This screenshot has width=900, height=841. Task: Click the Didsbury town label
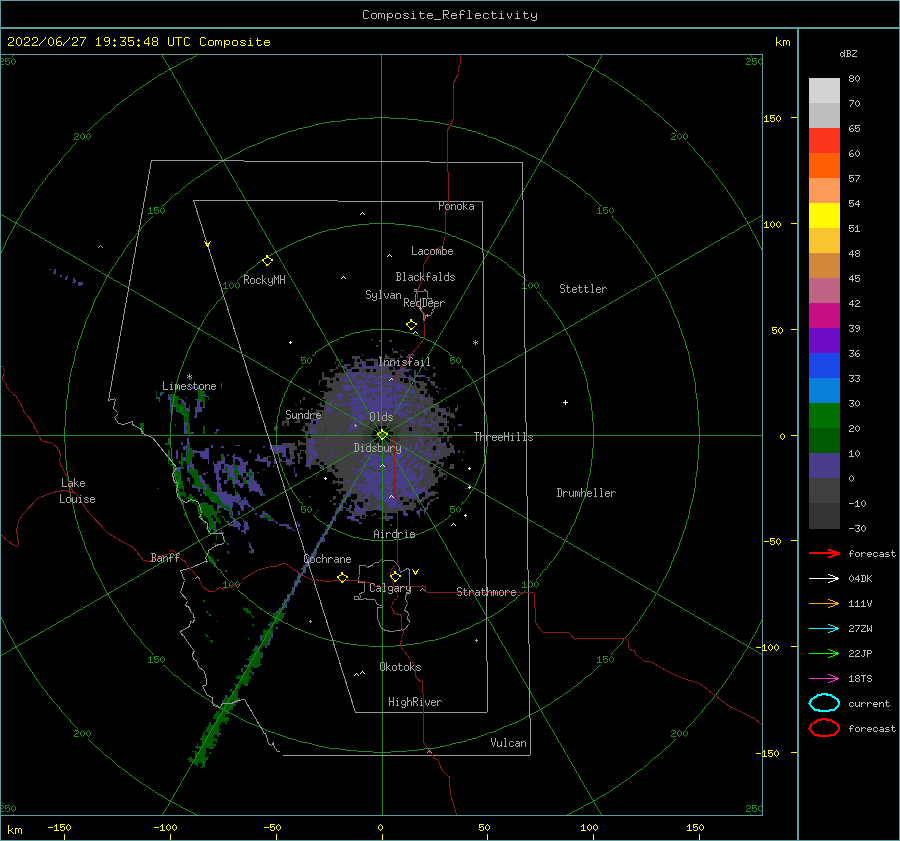[377, 448]
